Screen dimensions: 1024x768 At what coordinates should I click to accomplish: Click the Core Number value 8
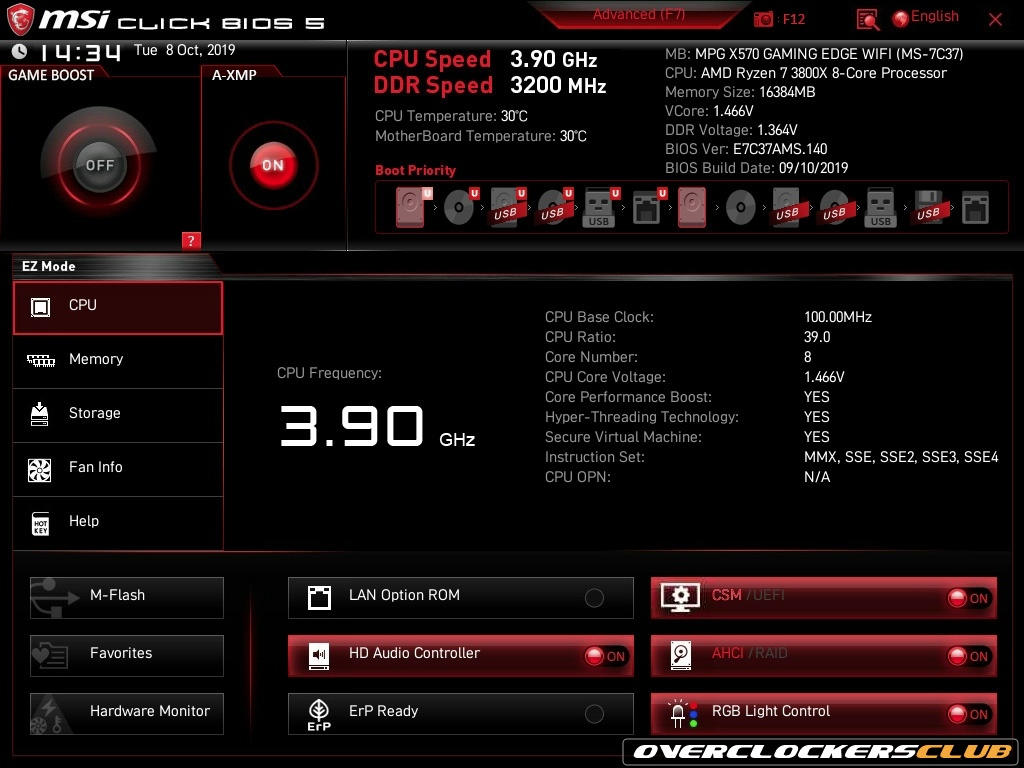(808, 357)
